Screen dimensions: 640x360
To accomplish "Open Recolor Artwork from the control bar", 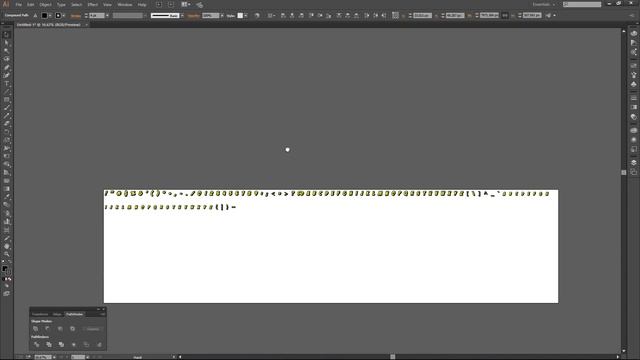I will click(x=257, y=16).
